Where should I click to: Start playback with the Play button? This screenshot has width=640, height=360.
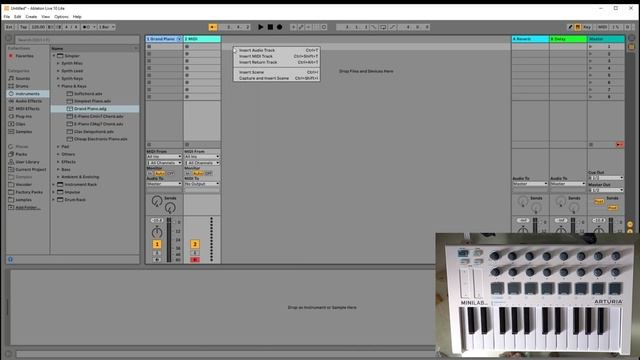pos(260,27)
